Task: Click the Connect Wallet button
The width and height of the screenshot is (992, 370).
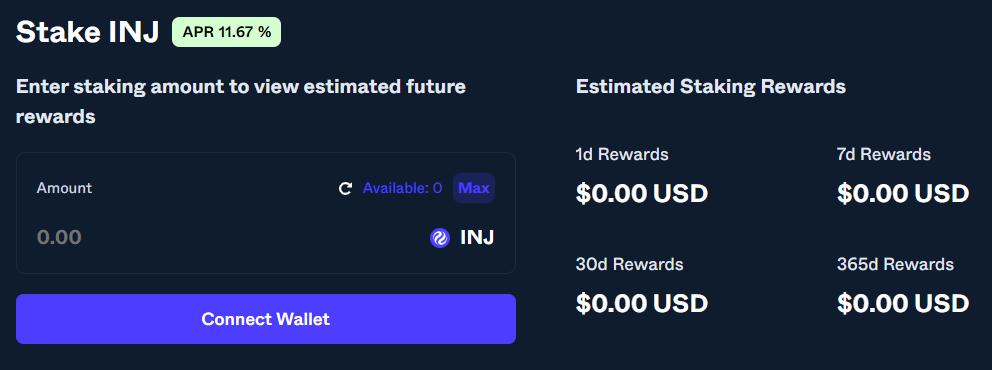Action: pos(266,319)
